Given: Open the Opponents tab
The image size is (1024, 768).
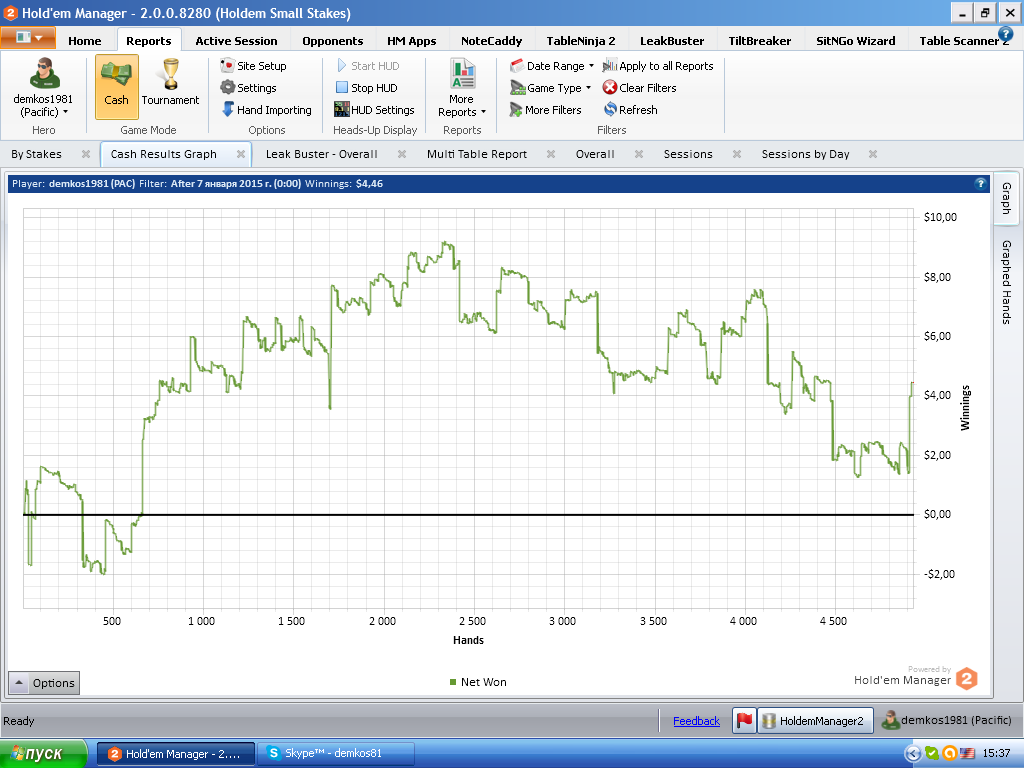Looking at the screenshot, I should [332, 40].
